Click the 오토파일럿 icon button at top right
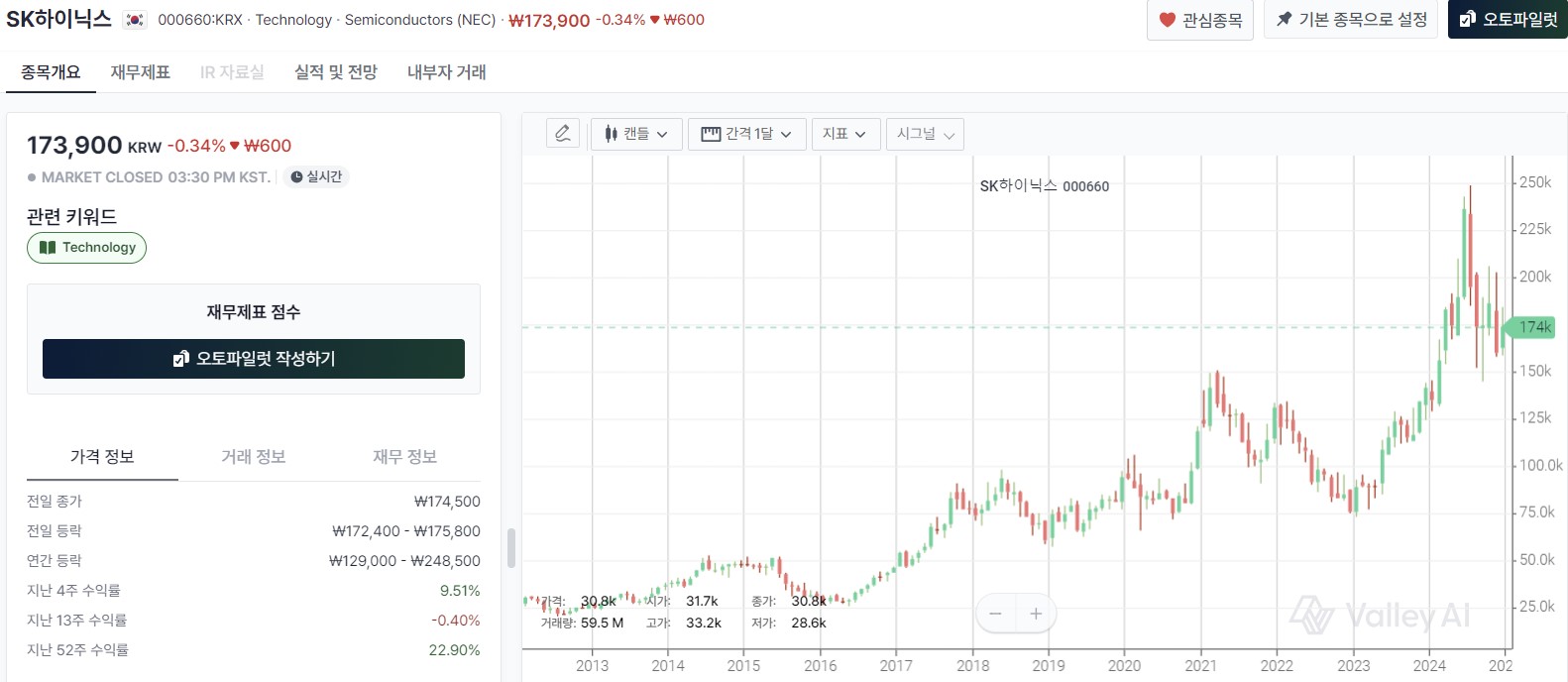 [1508, 19]
